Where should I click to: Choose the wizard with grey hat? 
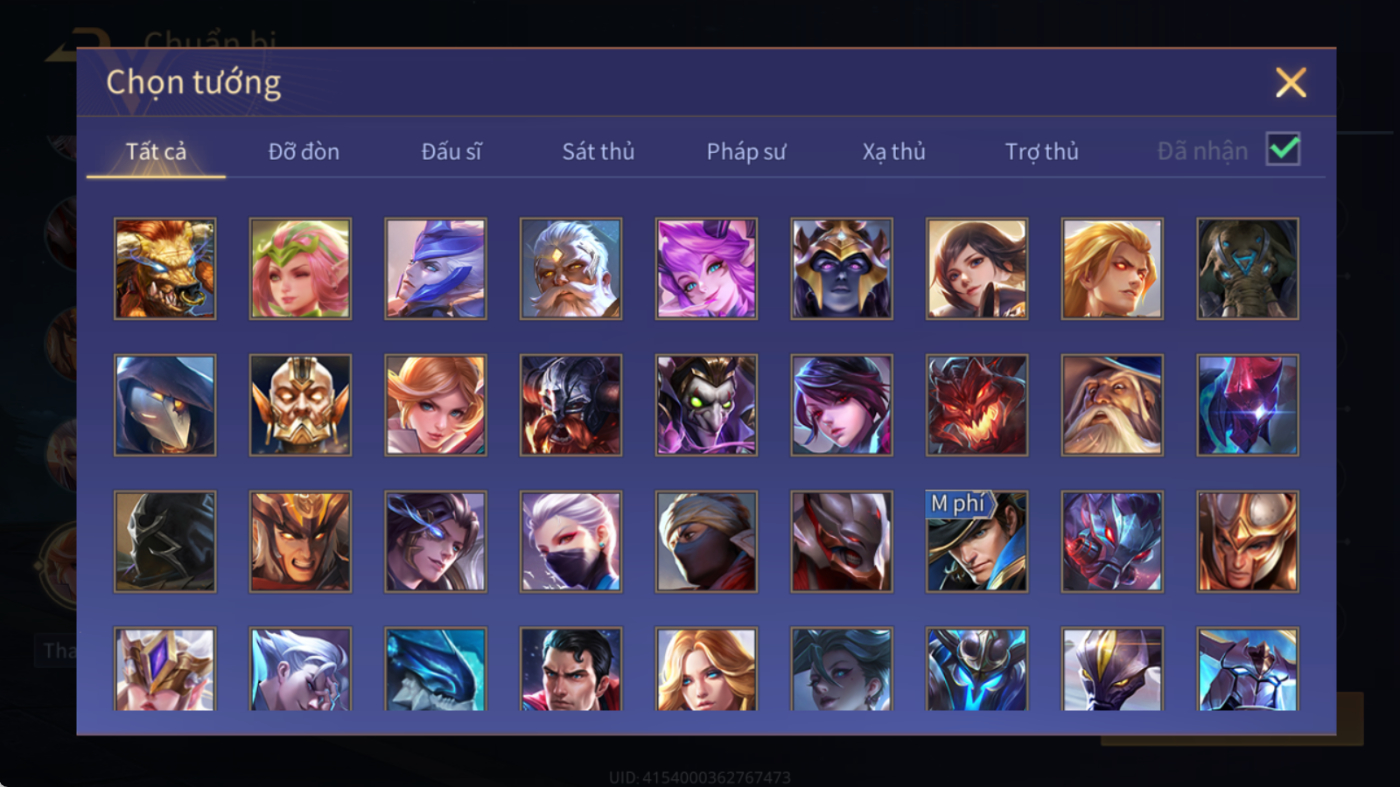[1112, 405]
